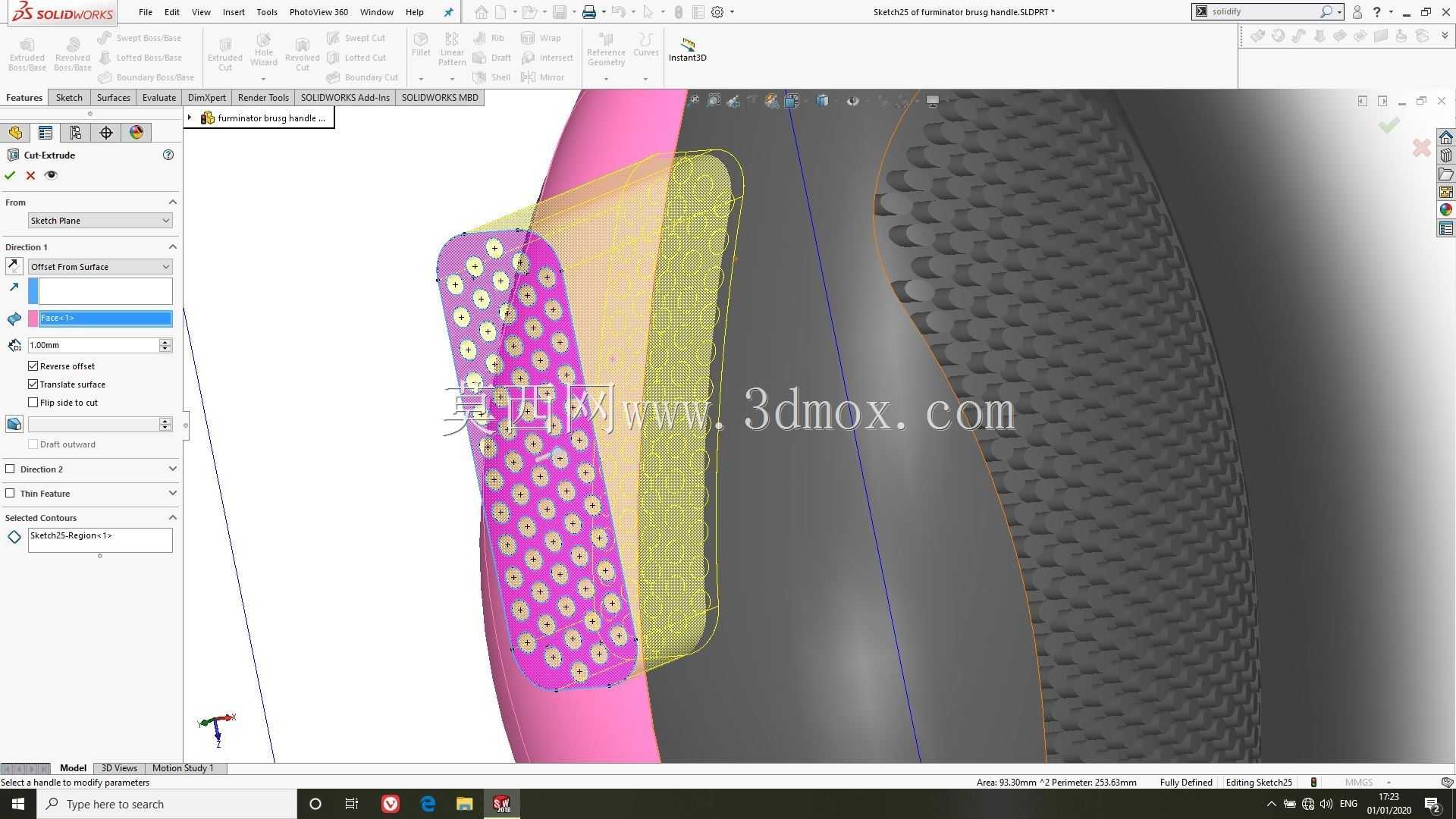Collapse the Direction 1 section
This screenshot has height=819, width=1456.
tap(172, 247)
